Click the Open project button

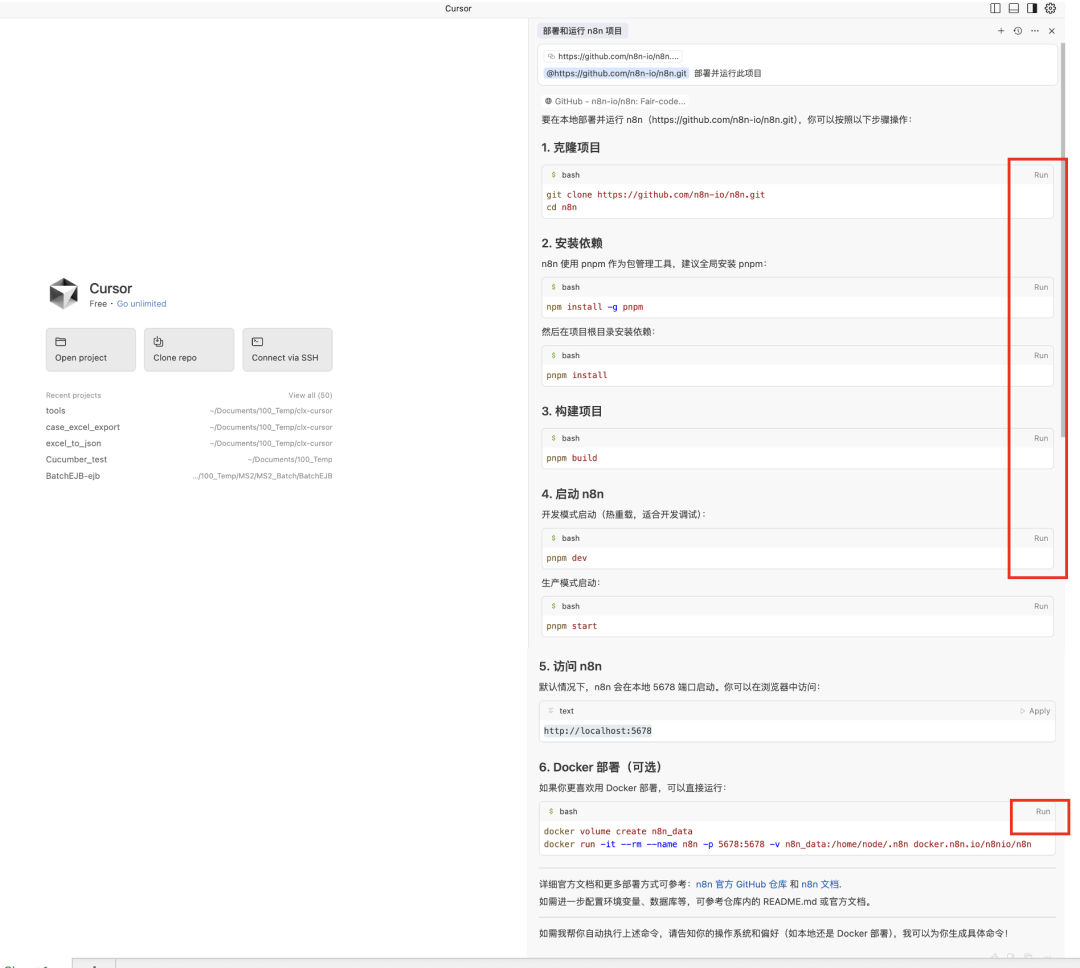coord(91,350)
